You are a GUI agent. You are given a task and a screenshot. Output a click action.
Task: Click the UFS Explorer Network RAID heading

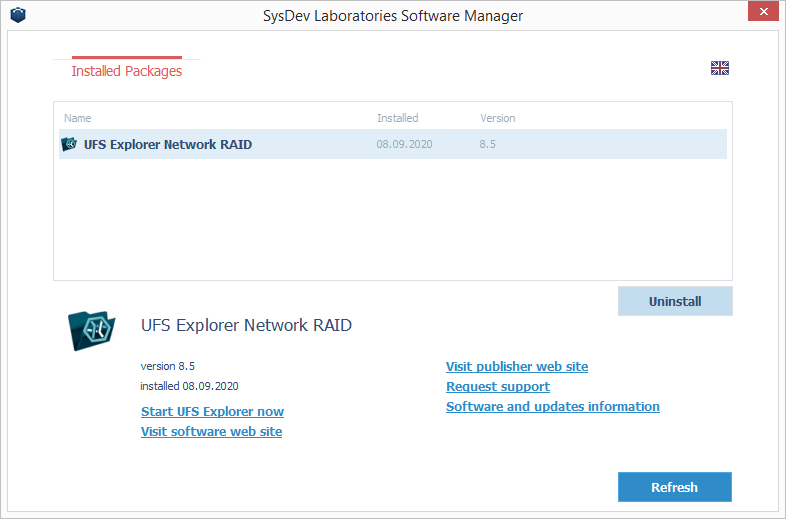point(246,325)
